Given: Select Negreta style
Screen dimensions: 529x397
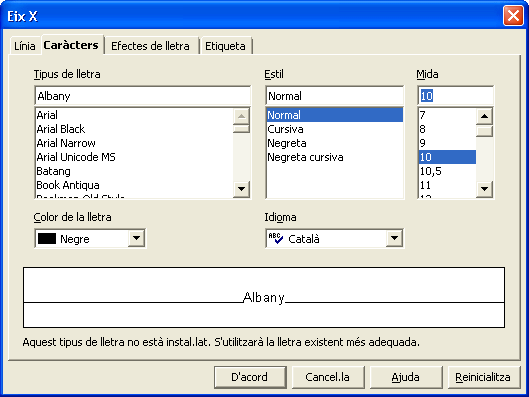Looking at the screenshot, I should pos(335,143).
